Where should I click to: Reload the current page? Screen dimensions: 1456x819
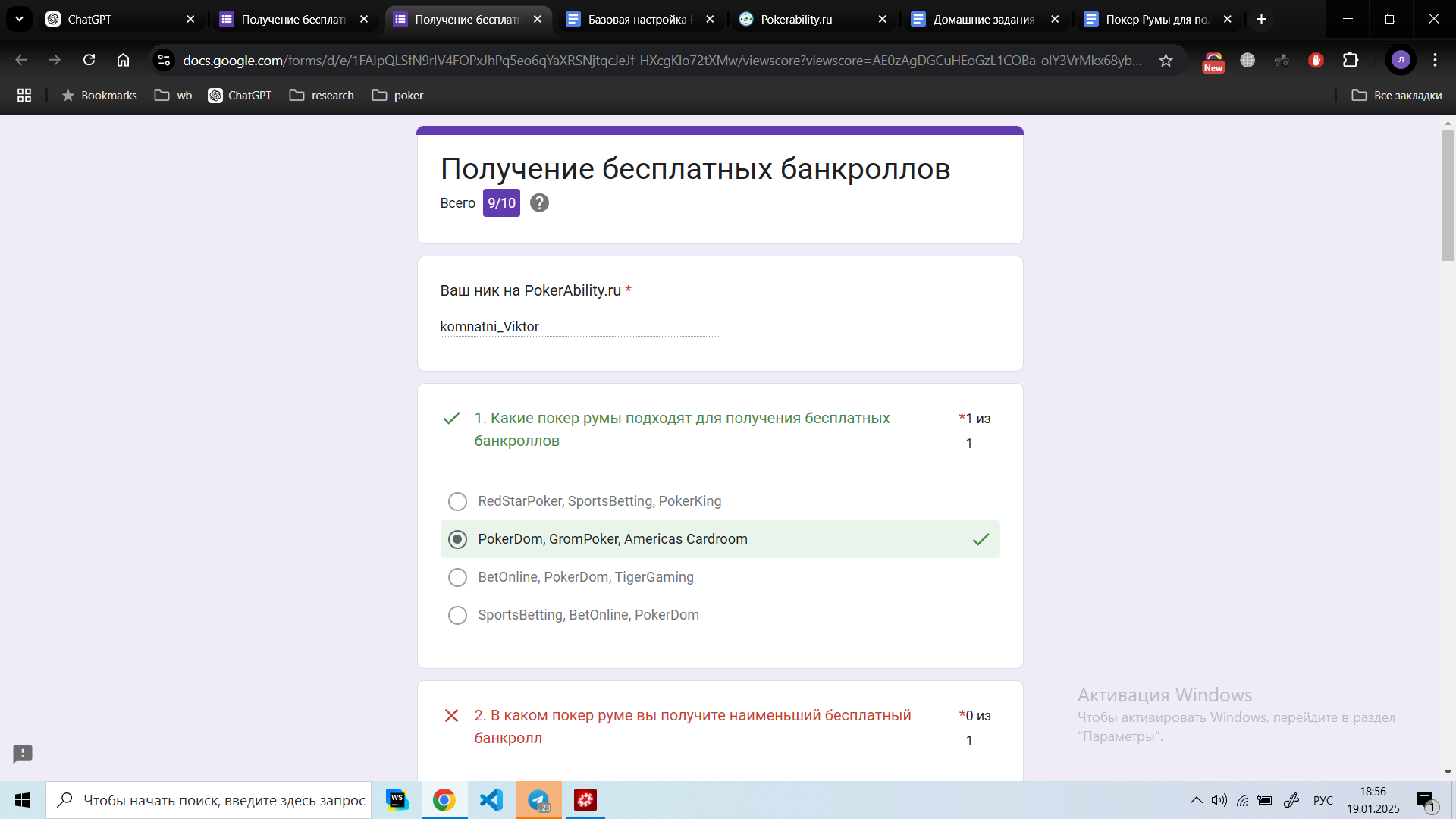pyautogui.click(x=89, y=60)
